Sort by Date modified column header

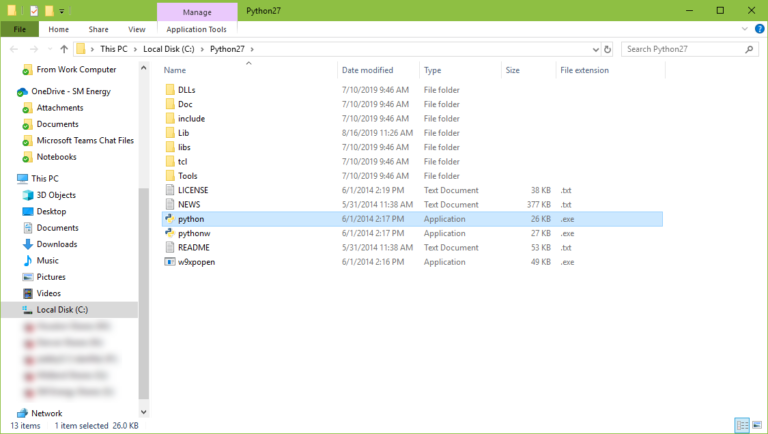click(367, 70)
